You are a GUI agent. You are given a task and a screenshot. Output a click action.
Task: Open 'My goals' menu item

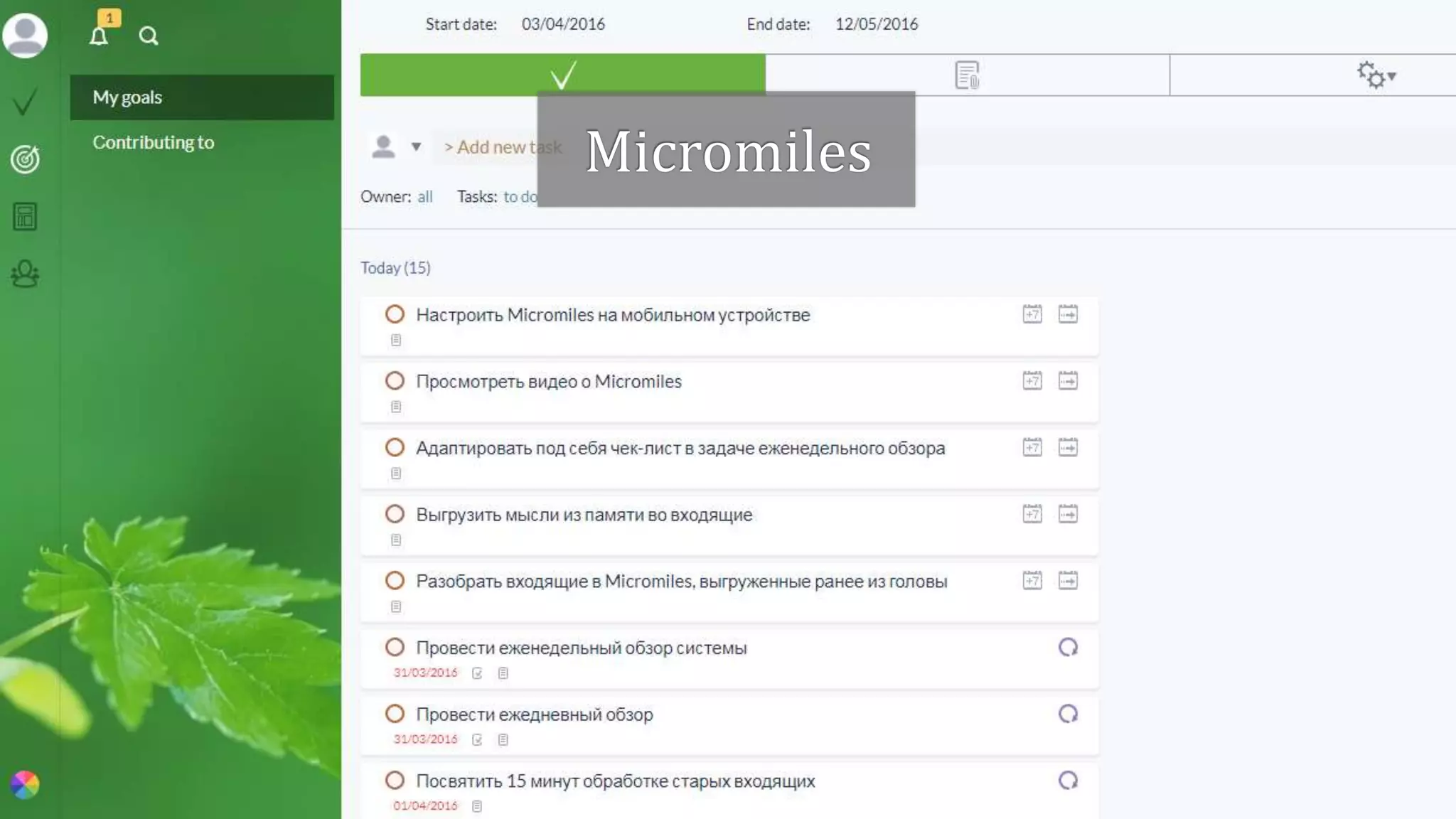pyautogui.click(x=128, y=97)
